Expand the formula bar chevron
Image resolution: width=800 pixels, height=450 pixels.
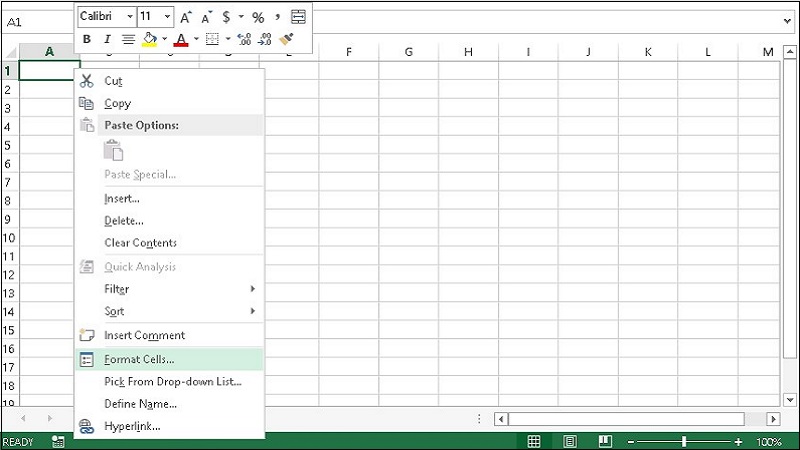(x=788, y=21)
